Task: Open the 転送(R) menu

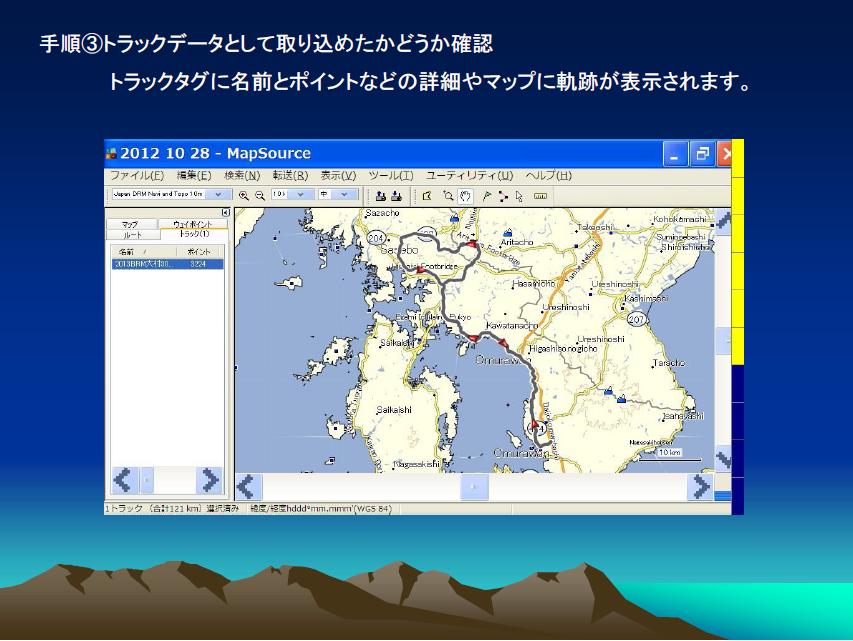Action: point(290,176)
